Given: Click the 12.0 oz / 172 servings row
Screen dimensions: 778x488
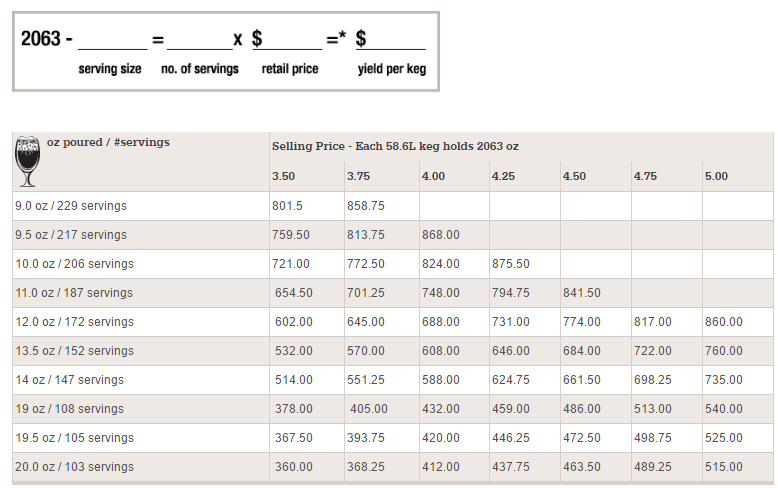Looking at the screenshot, I should coord(392,322).
